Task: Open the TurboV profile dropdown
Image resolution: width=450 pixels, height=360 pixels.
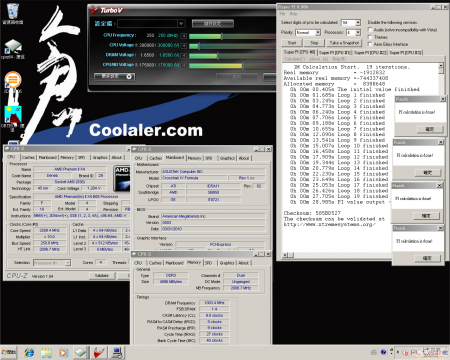Action: (x=181, y=24)
